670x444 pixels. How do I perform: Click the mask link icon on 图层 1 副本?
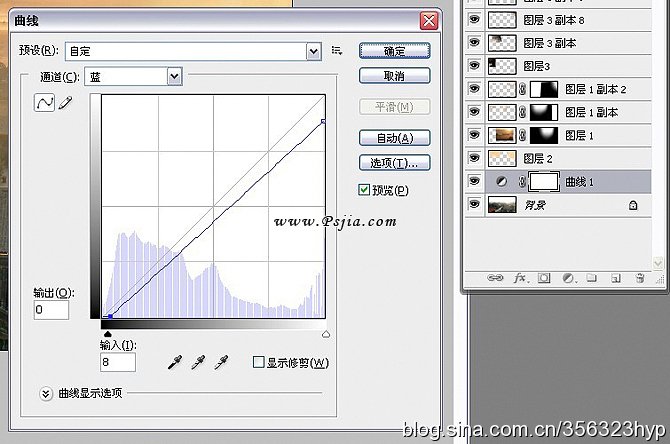tap(522, 112)
